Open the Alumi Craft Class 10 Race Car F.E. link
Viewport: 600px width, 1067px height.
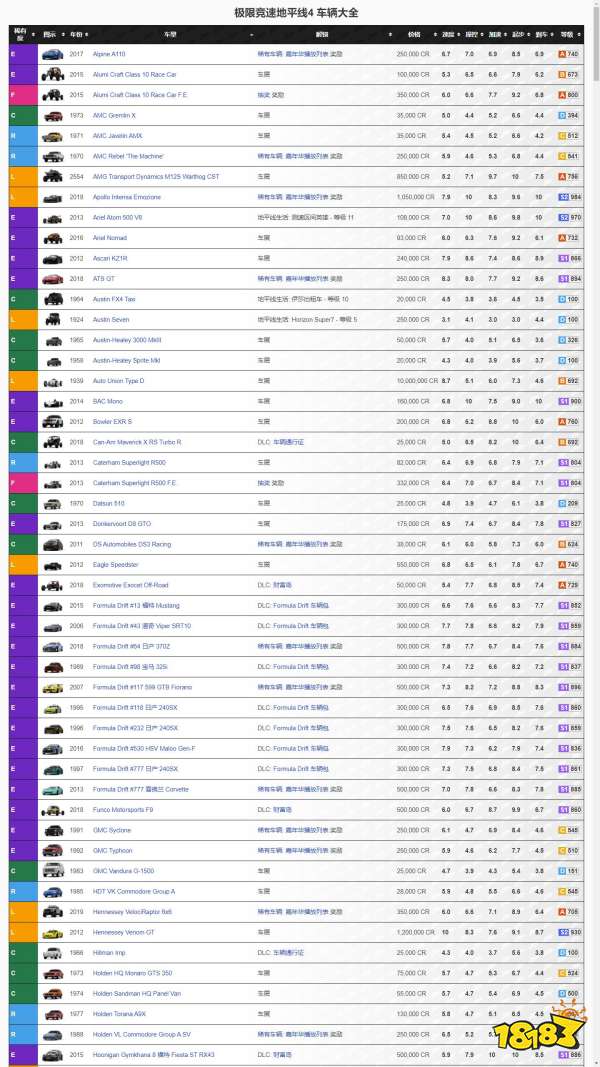(139, 95)
